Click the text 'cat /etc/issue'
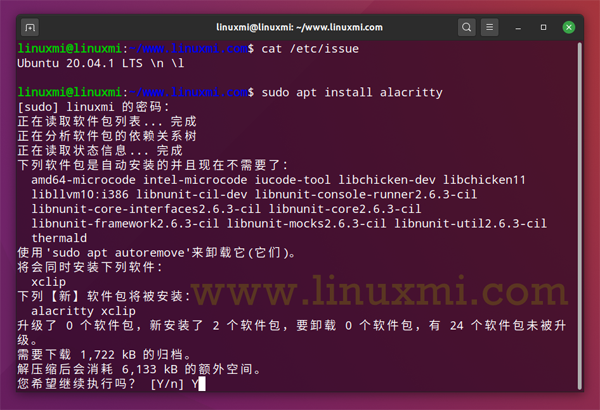The width and height of the screenshot is (600, 410). 310,49
